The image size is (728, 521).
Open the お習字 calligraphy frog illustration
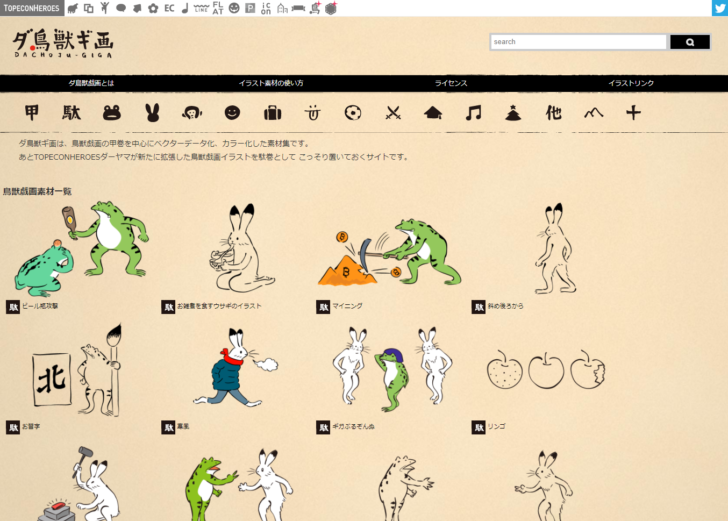pyautogui.click(x=78, y=370)
